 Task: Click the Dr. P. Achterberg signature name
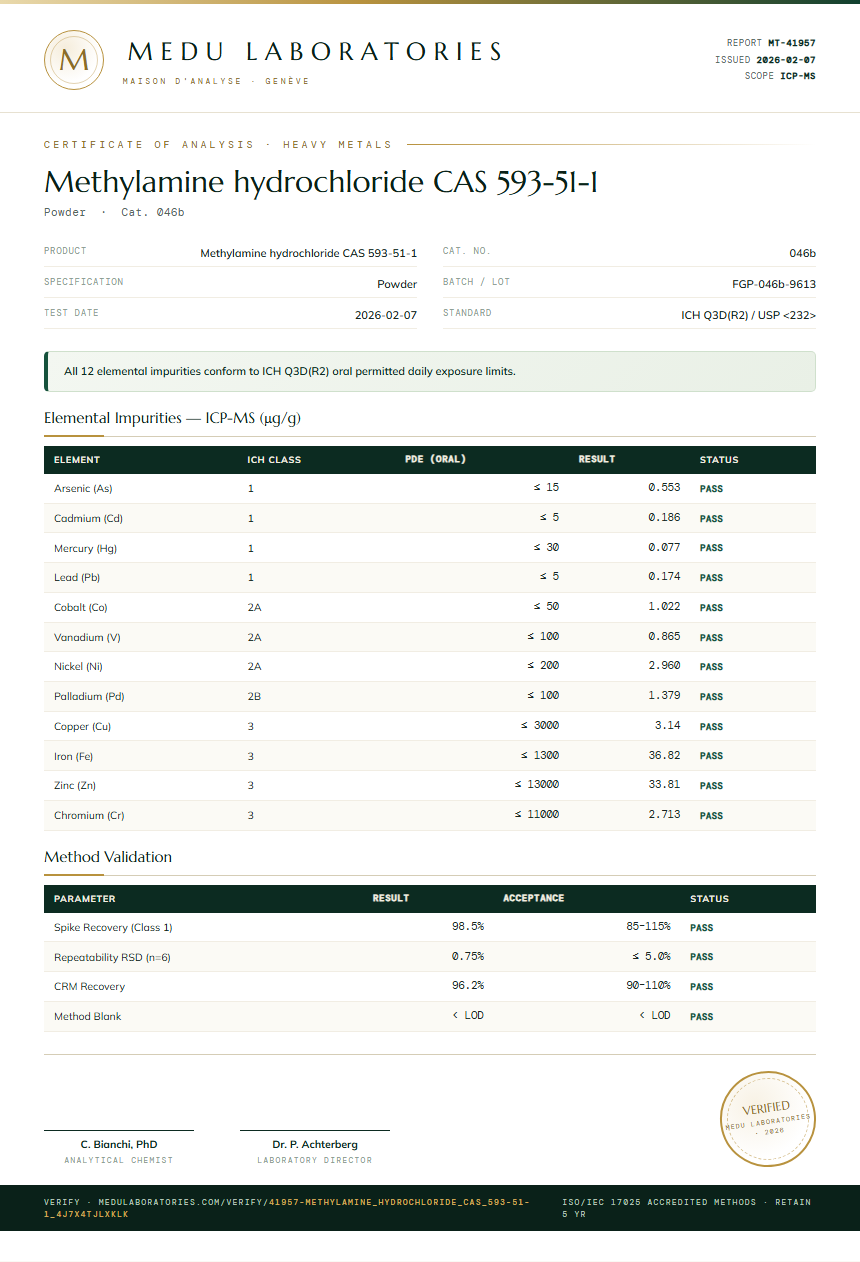click(x=315, y=1144)
